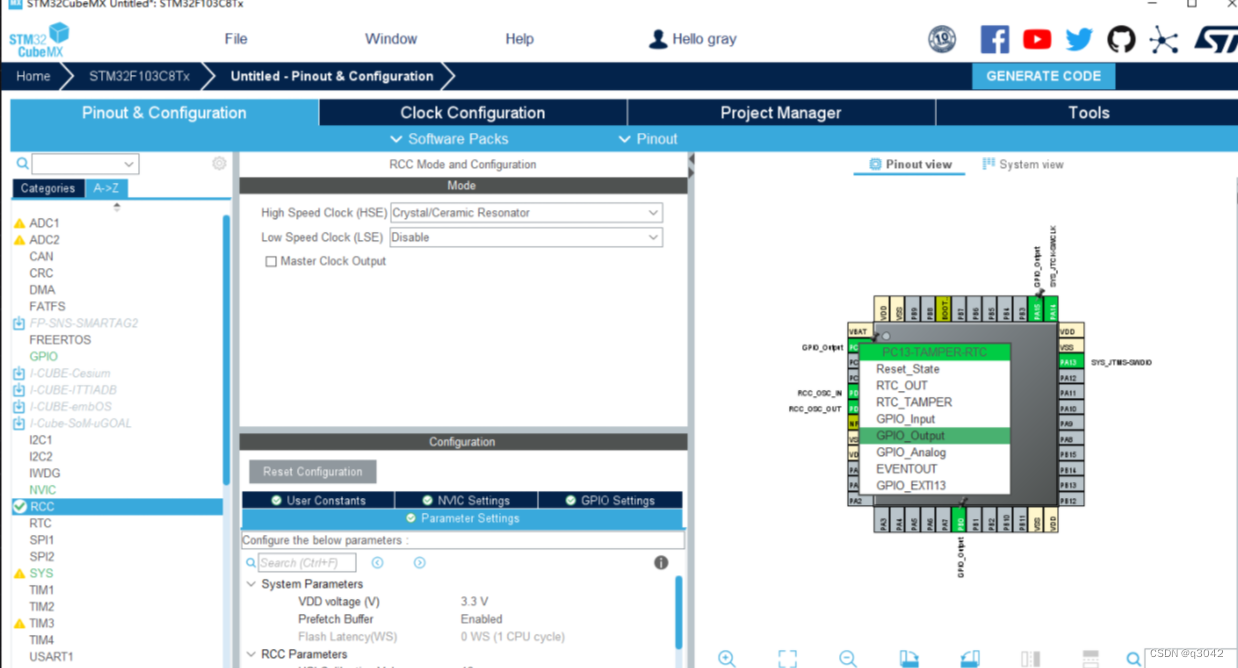
Task: Open the User Constants tab
Action: pyautogui.click(x=318, y=500)
